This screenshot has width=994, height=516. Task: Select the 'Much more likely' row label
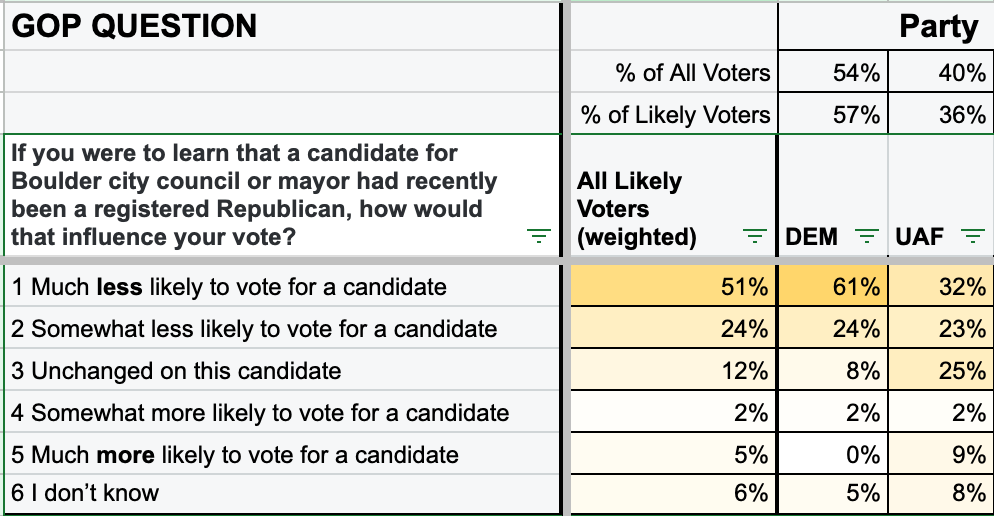pyautogui.click(x=282, y=454)
